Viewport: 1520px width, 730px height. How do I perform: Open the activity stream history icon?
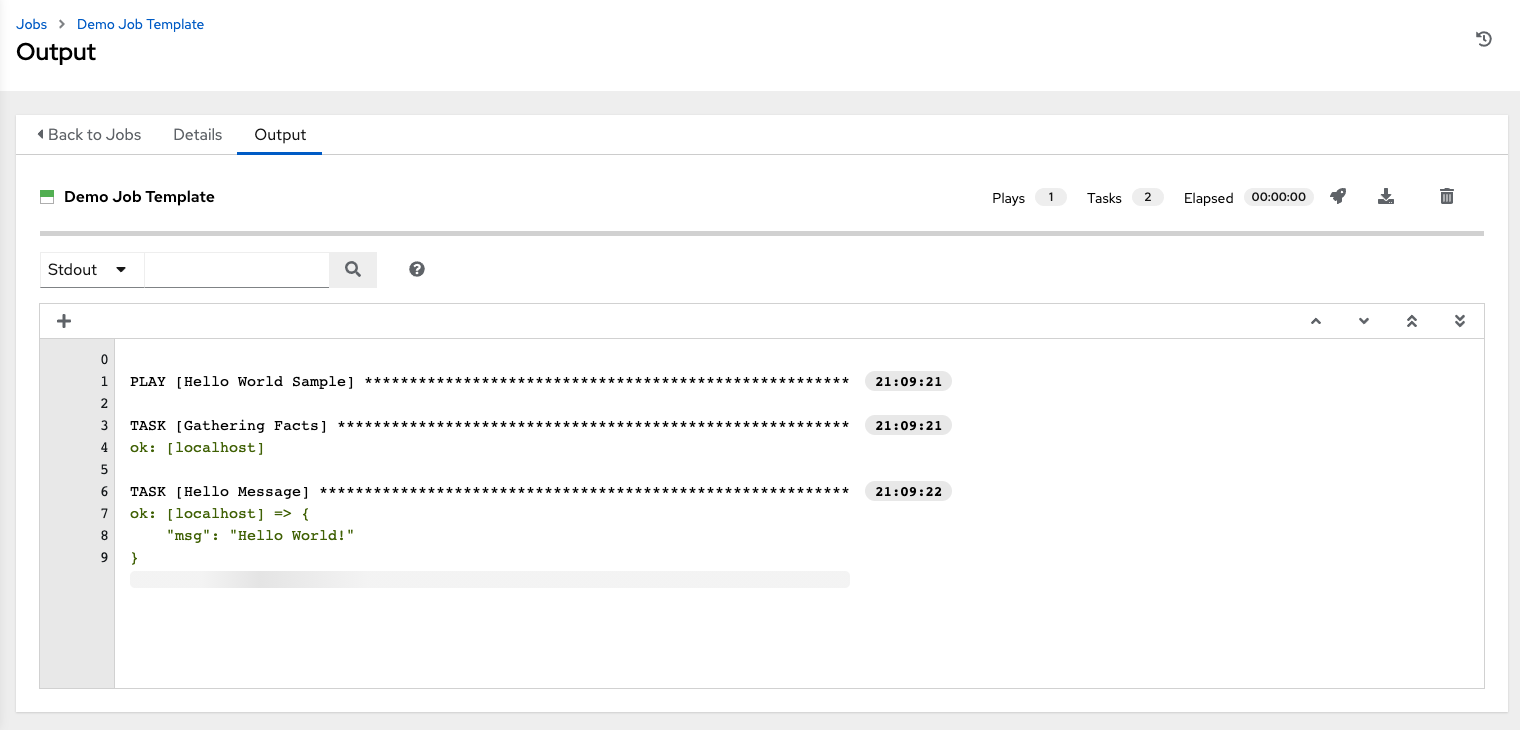coord(1484,40)
